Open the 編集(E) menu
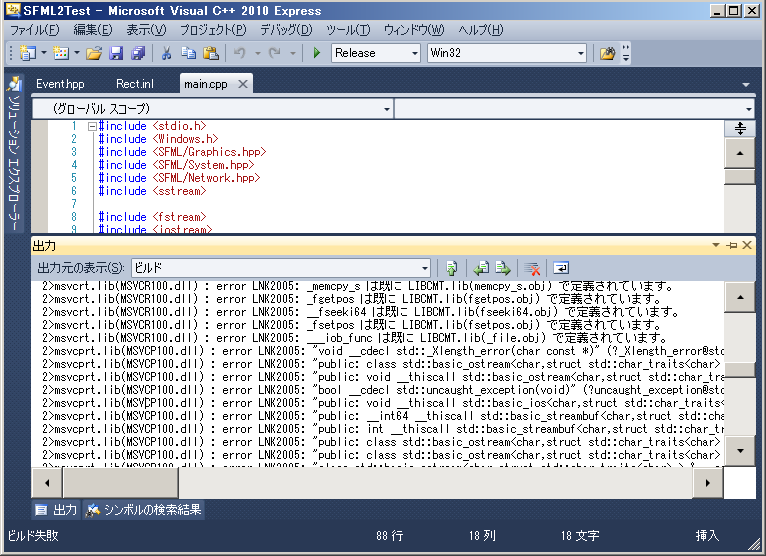Screen dimensions: 766x556 pos(93,30)
